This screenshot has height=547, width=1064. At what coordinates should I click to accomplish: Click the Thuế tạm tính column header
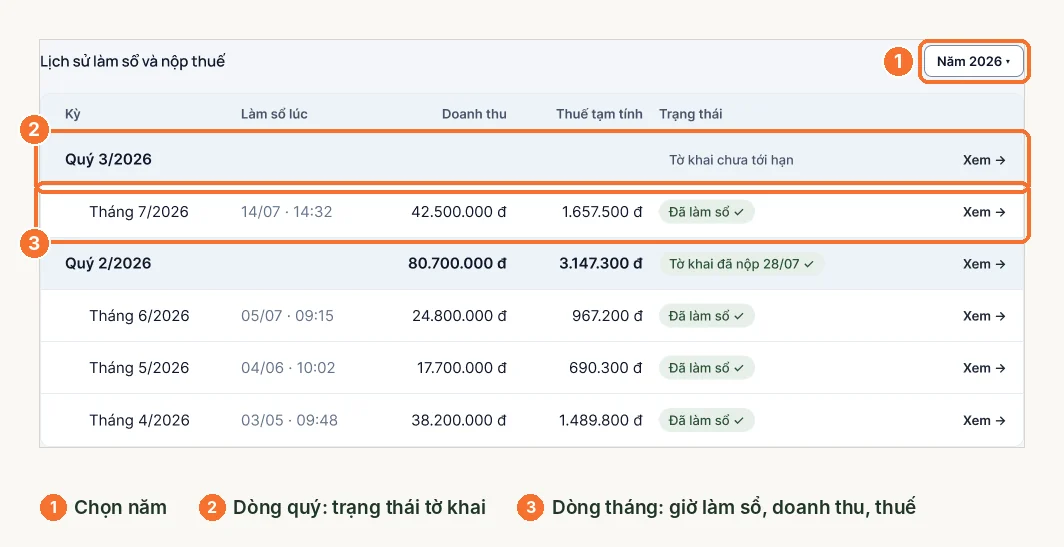(599, 114)
